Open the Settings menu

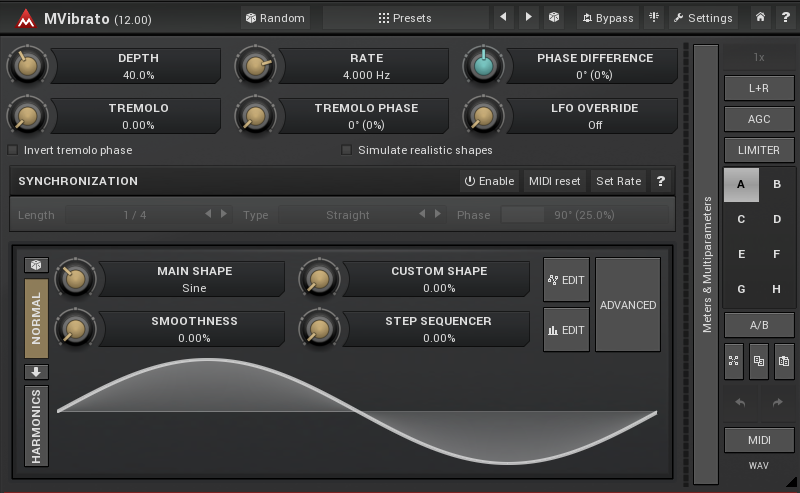pyautogui.click(x=703, y=18)
